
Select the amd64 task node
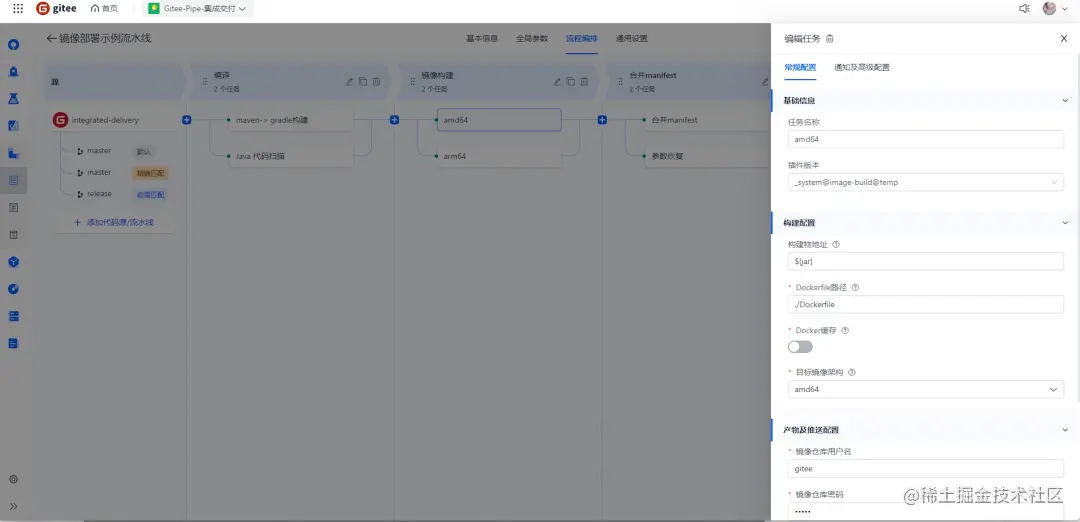[x=499, y=120]
